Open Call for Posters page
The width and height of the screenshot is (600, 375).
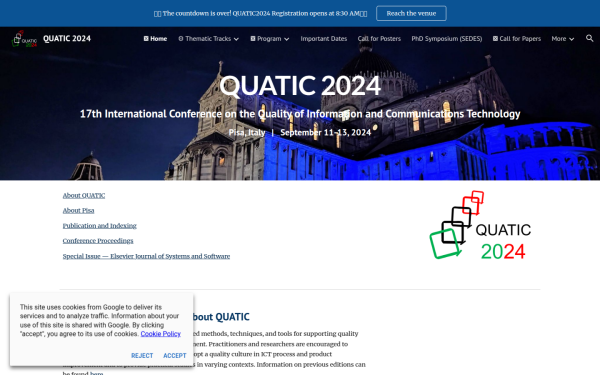click(x=379, y=39)
